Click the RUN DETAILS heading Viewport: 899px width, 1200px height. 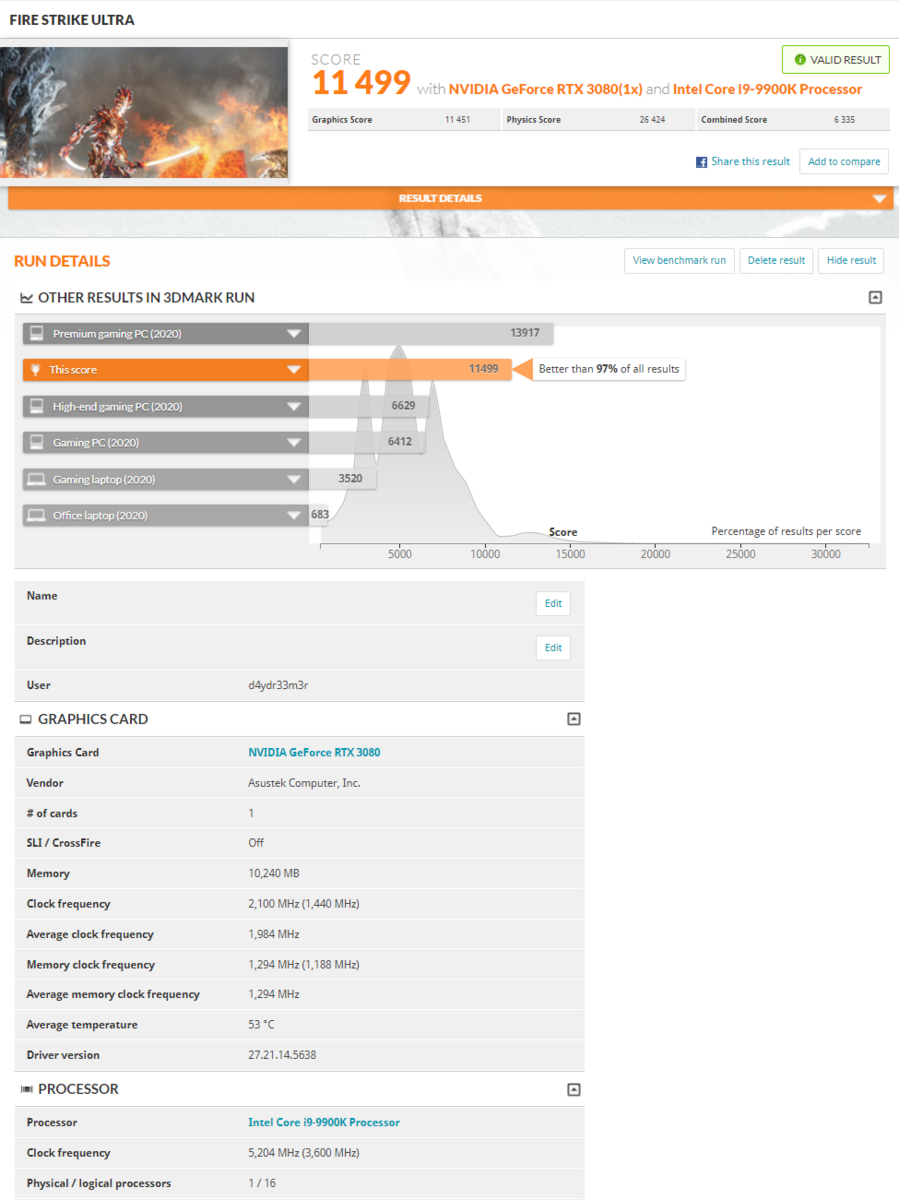click(62, 262)
